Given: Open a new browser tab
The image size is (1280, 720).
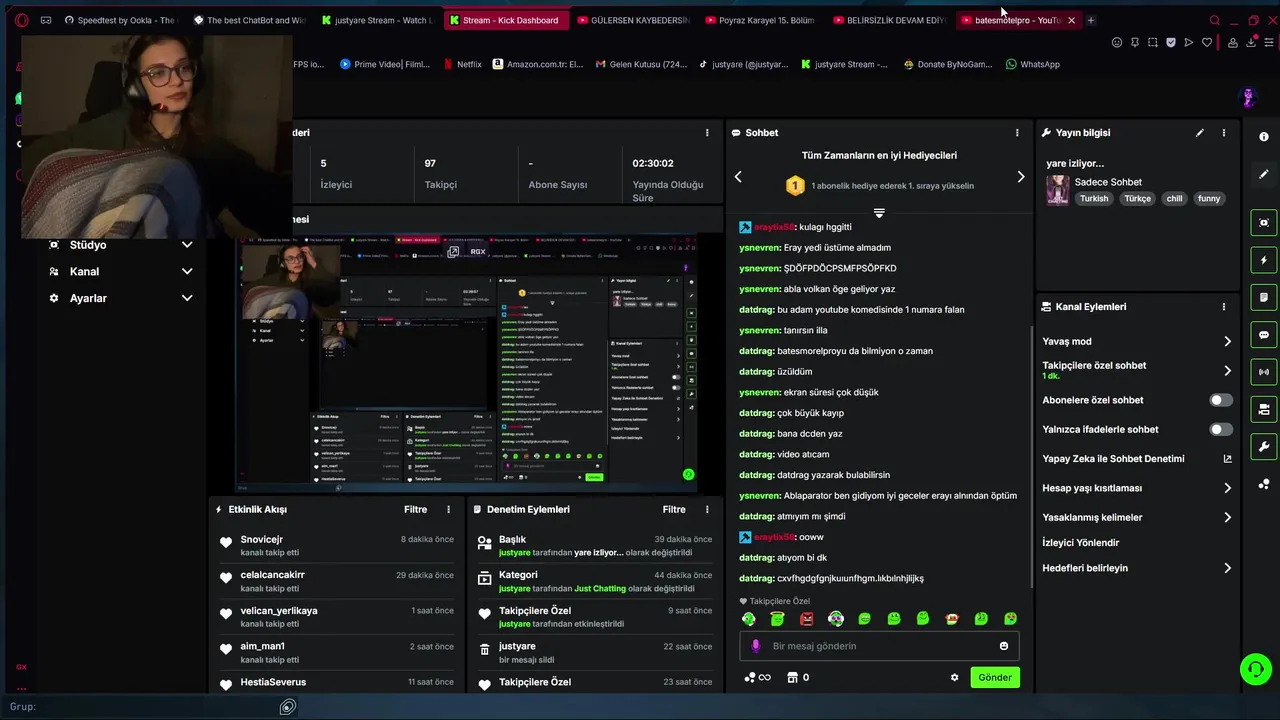Looking at the screenshot, I should [x=1090, y=20].
